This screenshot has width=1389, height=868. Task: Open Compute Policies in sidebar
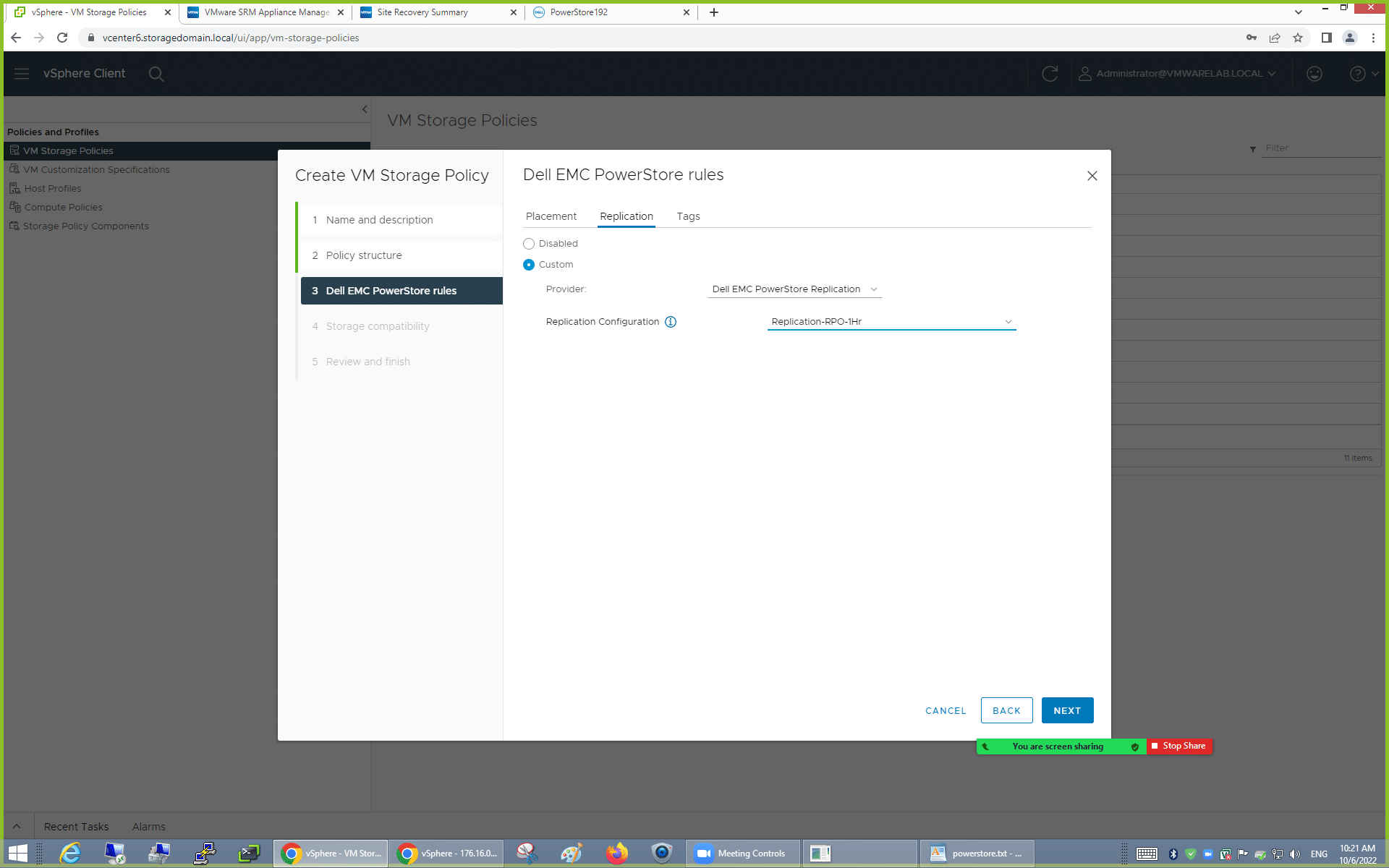click(63, 207)
